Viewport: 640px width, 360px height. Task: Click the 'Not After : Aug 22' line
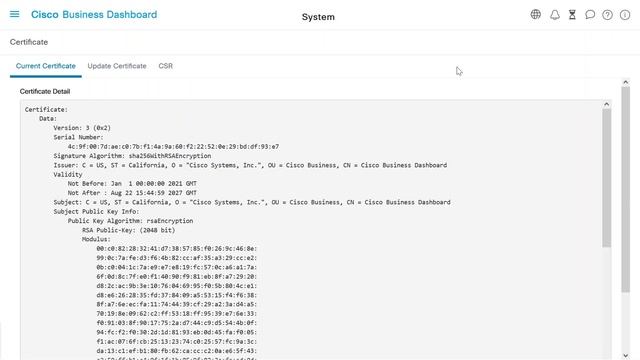[x=132, y=193]
